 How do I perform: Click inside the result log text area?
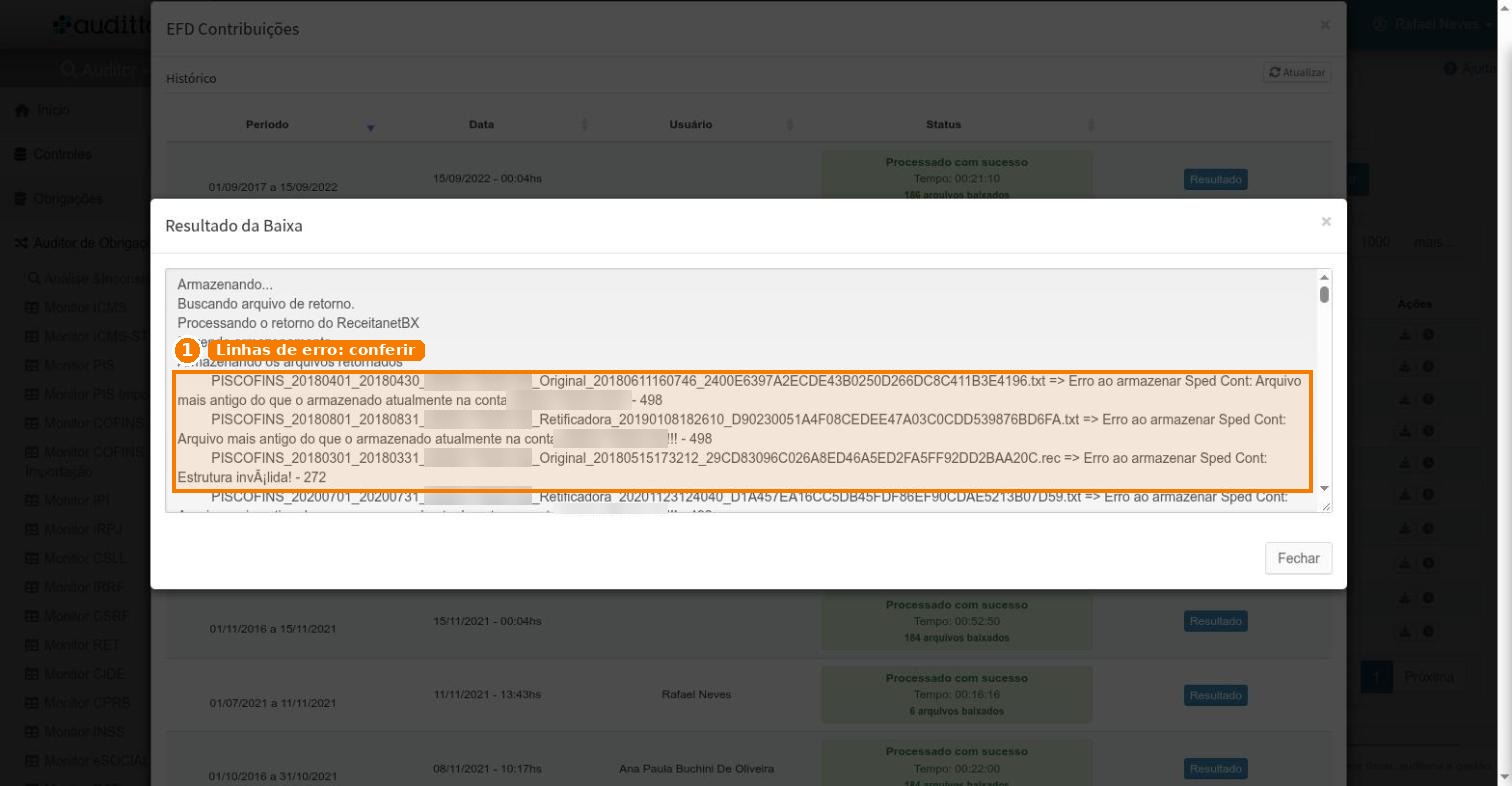(x=748, y=390)
